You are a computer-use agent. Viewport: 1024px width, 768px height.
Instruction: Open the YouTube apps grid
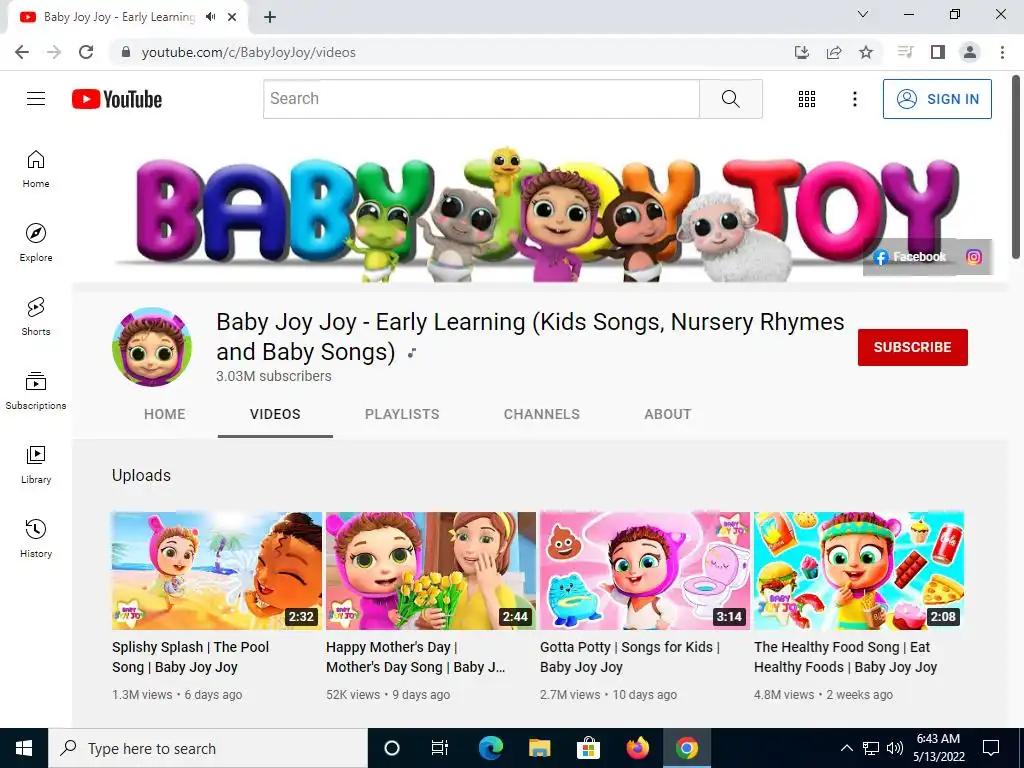click(x=807, y=99)
